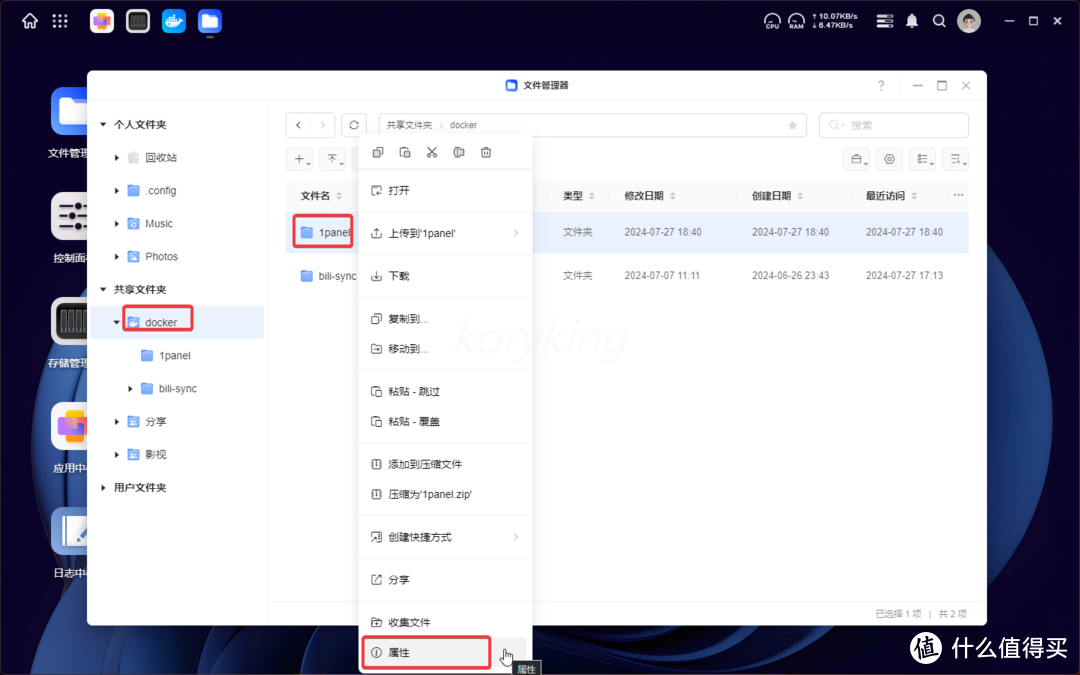Launch the file manager icon on the dock
The width and height of the screenshot is (1080, 675).
point(209,20)
